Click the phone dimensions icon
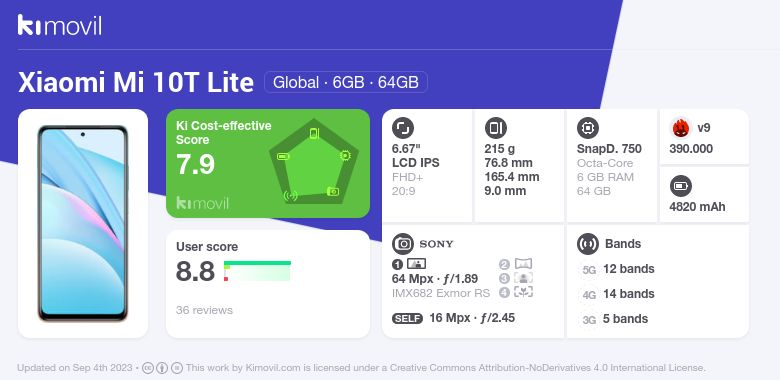 pyautogui.click(x=495, y=128)
